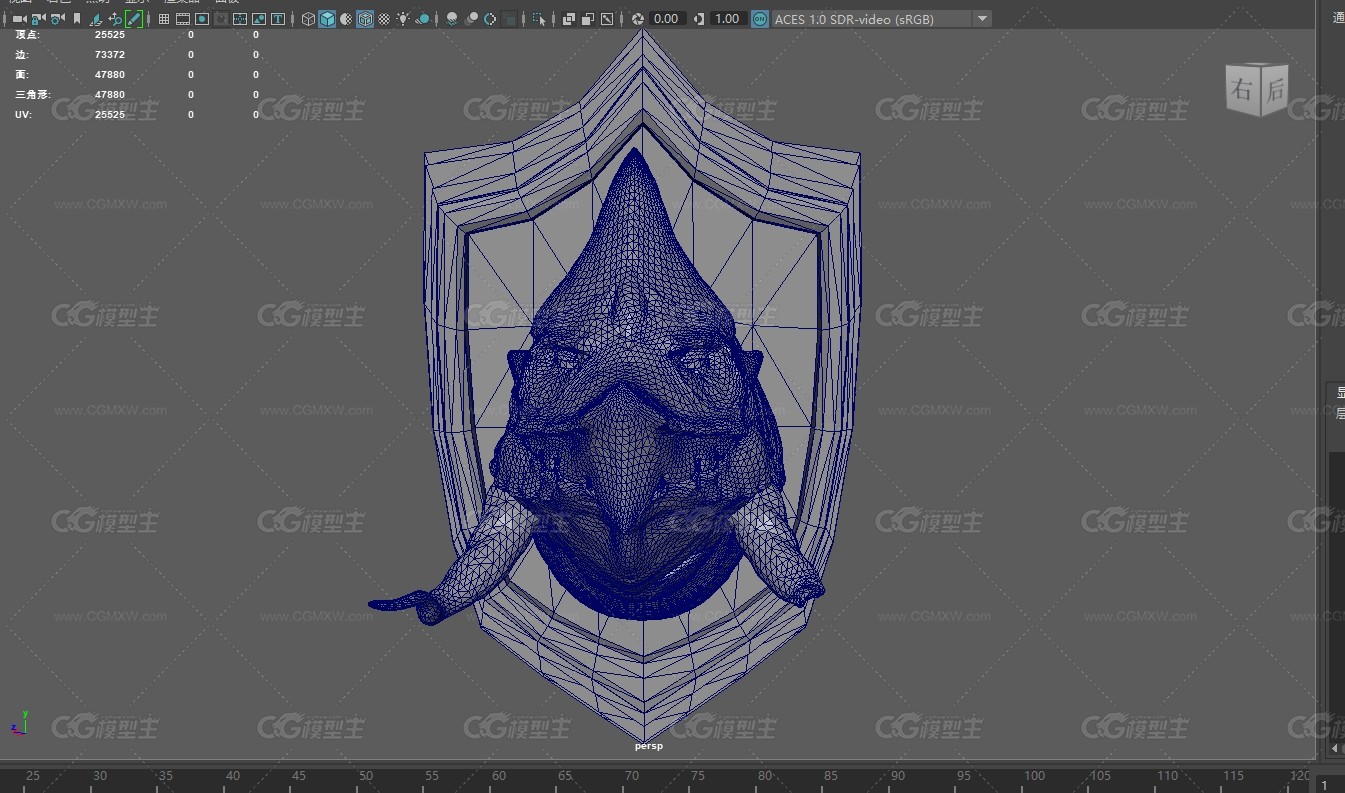Click the Exposure reset icon
This screenshot has width=1345, height=793.
[638, 19]
